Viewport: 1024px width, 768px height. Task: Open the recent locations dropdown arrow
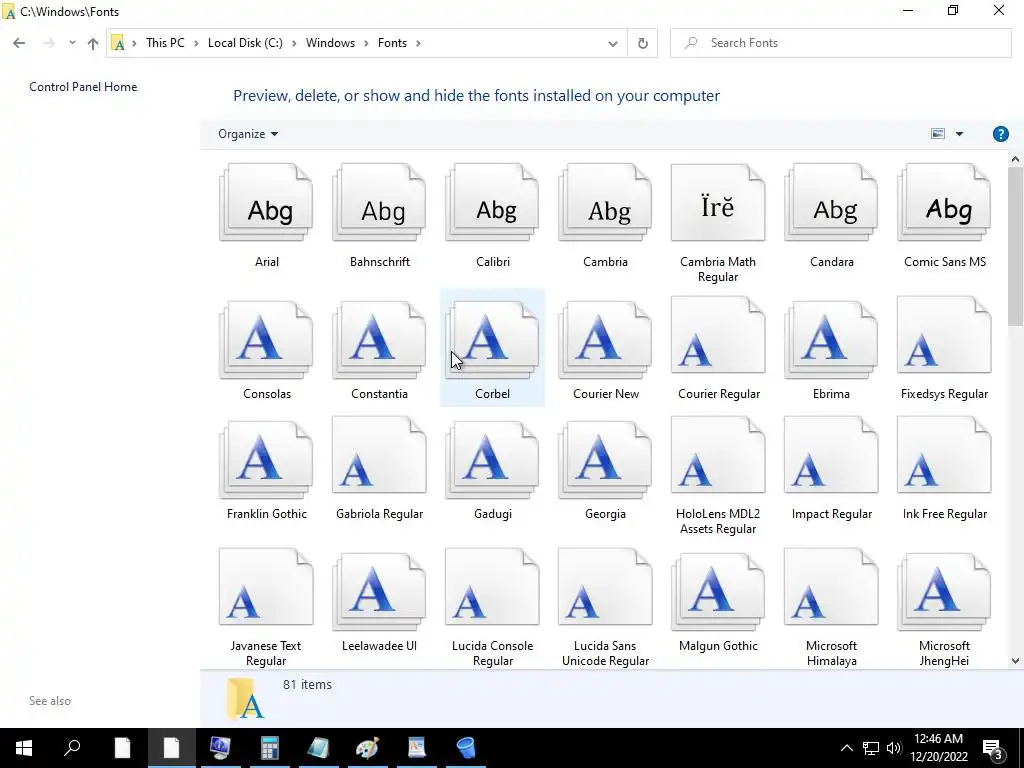[x=72, y=43]
